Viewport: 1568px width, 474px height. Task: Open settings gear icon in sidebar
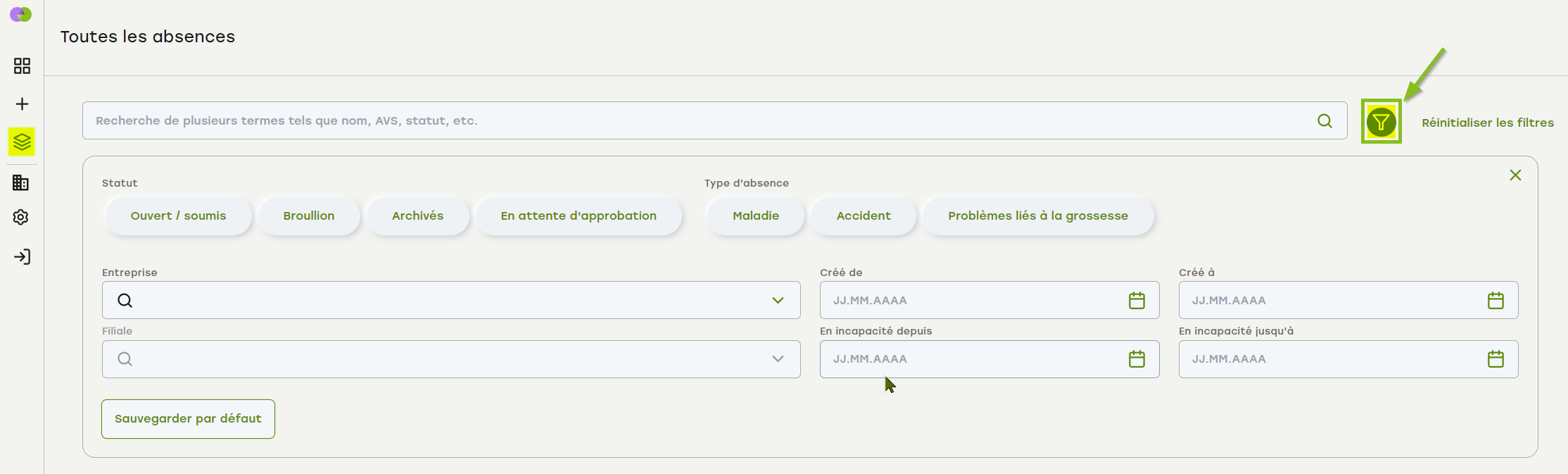21,218
